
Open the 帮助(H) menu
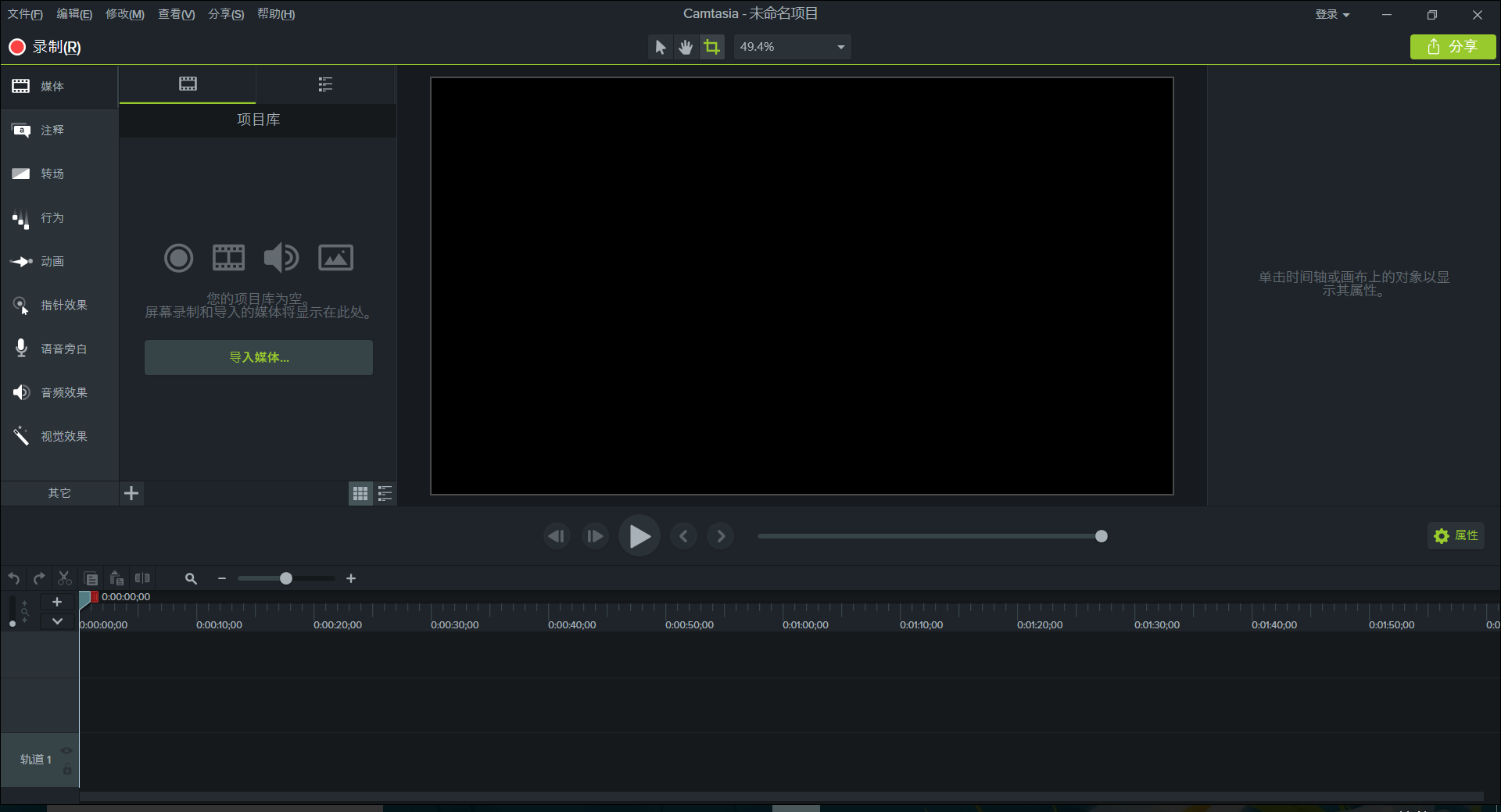276,14
